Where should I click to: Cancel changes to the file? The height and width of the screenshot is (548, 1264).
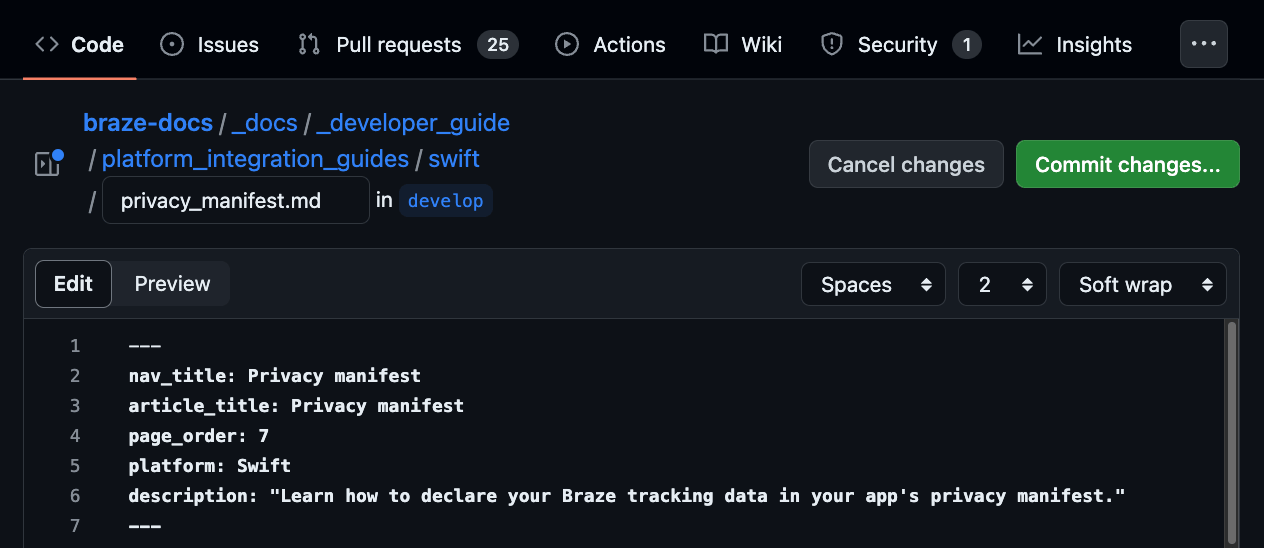click(906, 165)
